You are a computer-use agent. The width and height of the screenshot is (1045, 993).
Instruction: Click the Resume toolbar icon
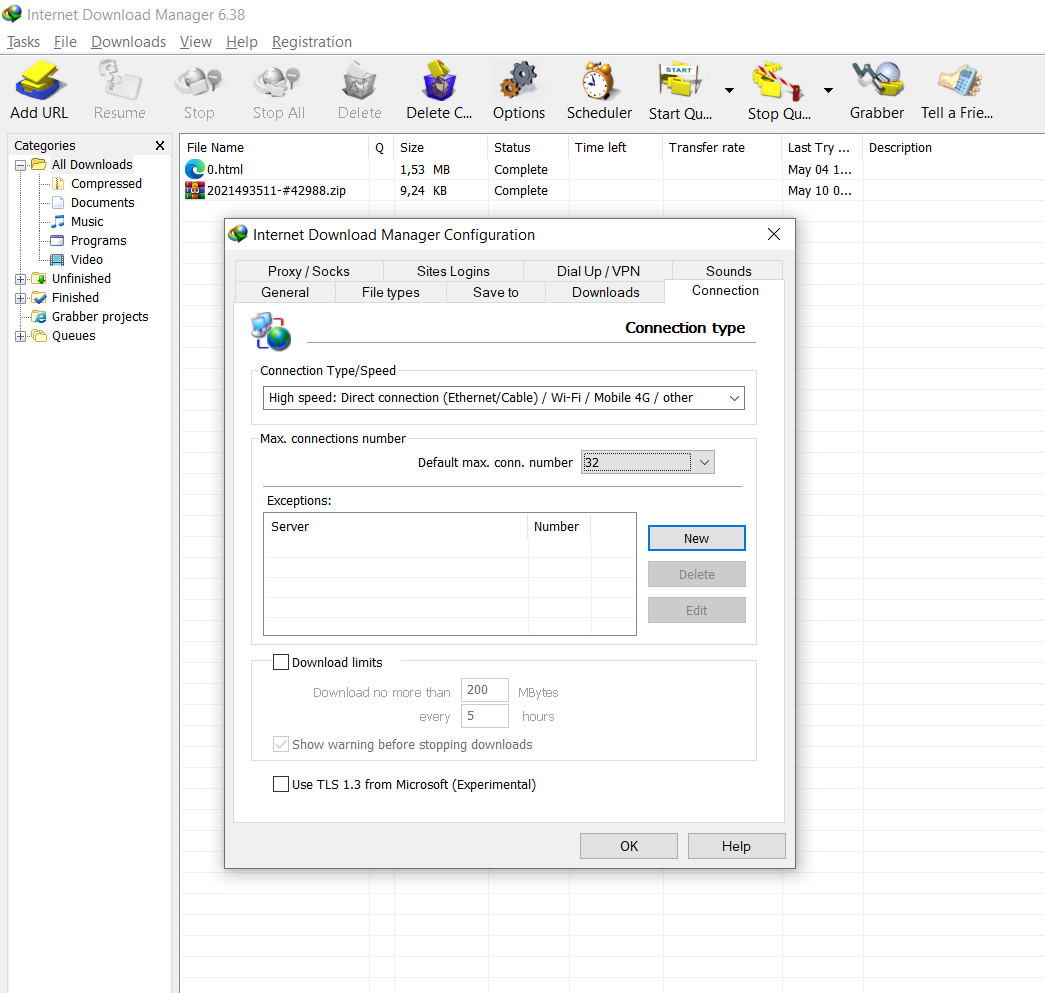(120, 81)
